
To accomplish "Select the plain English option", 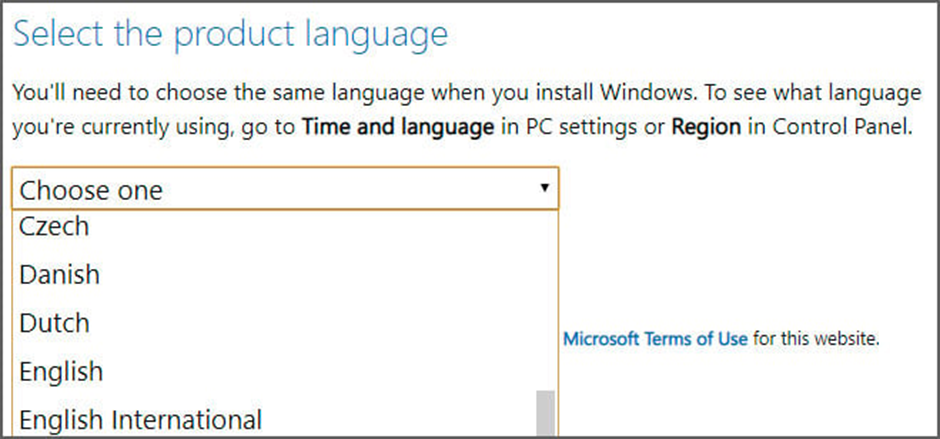I will point(61,371).
